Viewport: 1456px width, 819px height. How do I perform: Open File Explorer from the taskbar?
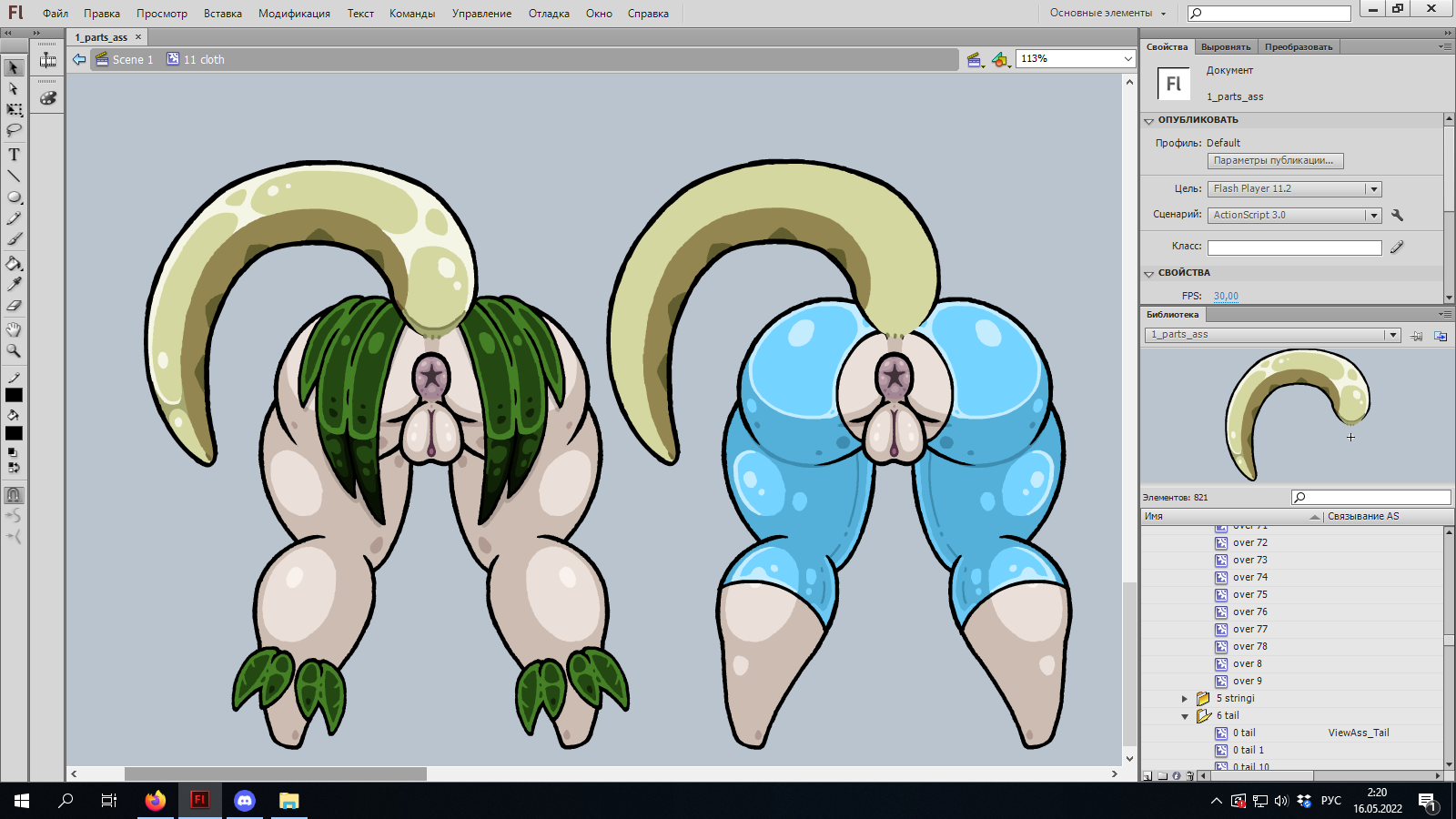tap(289, 801)
